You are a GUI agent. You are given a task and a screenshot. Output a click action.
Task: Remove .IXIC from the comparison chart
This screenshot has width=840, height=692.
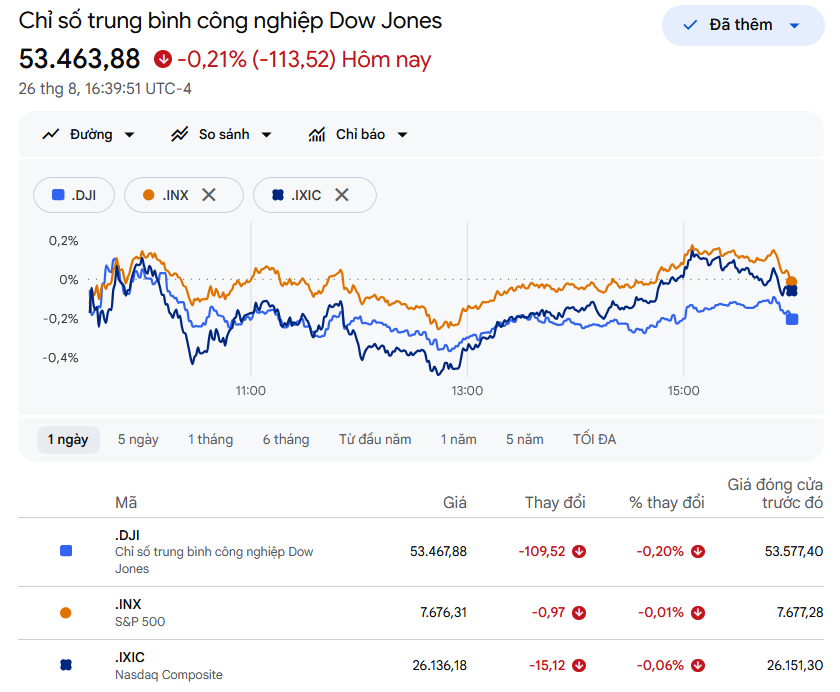point(342,195)
